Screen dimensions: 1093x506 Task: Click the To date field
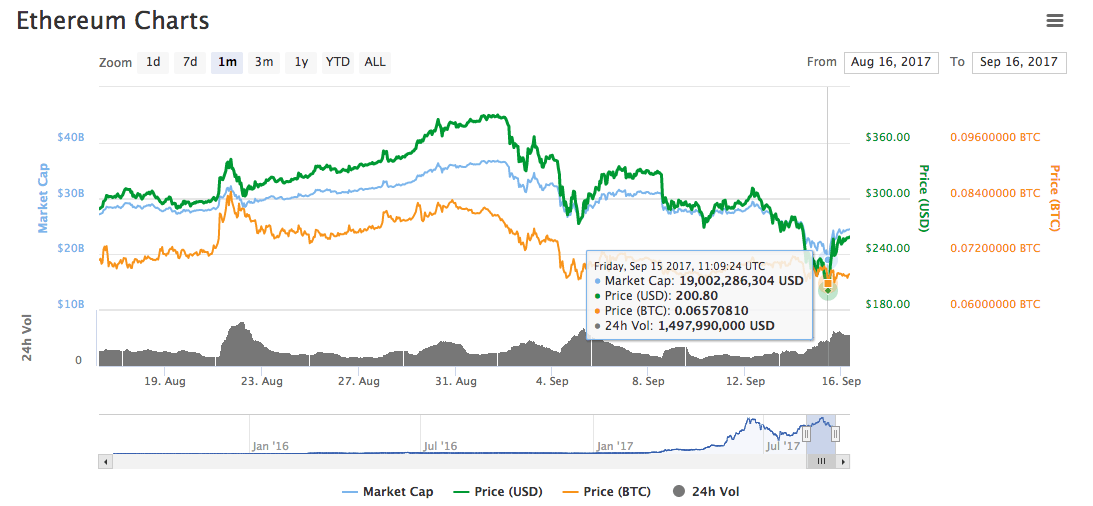click(1019, 62)
